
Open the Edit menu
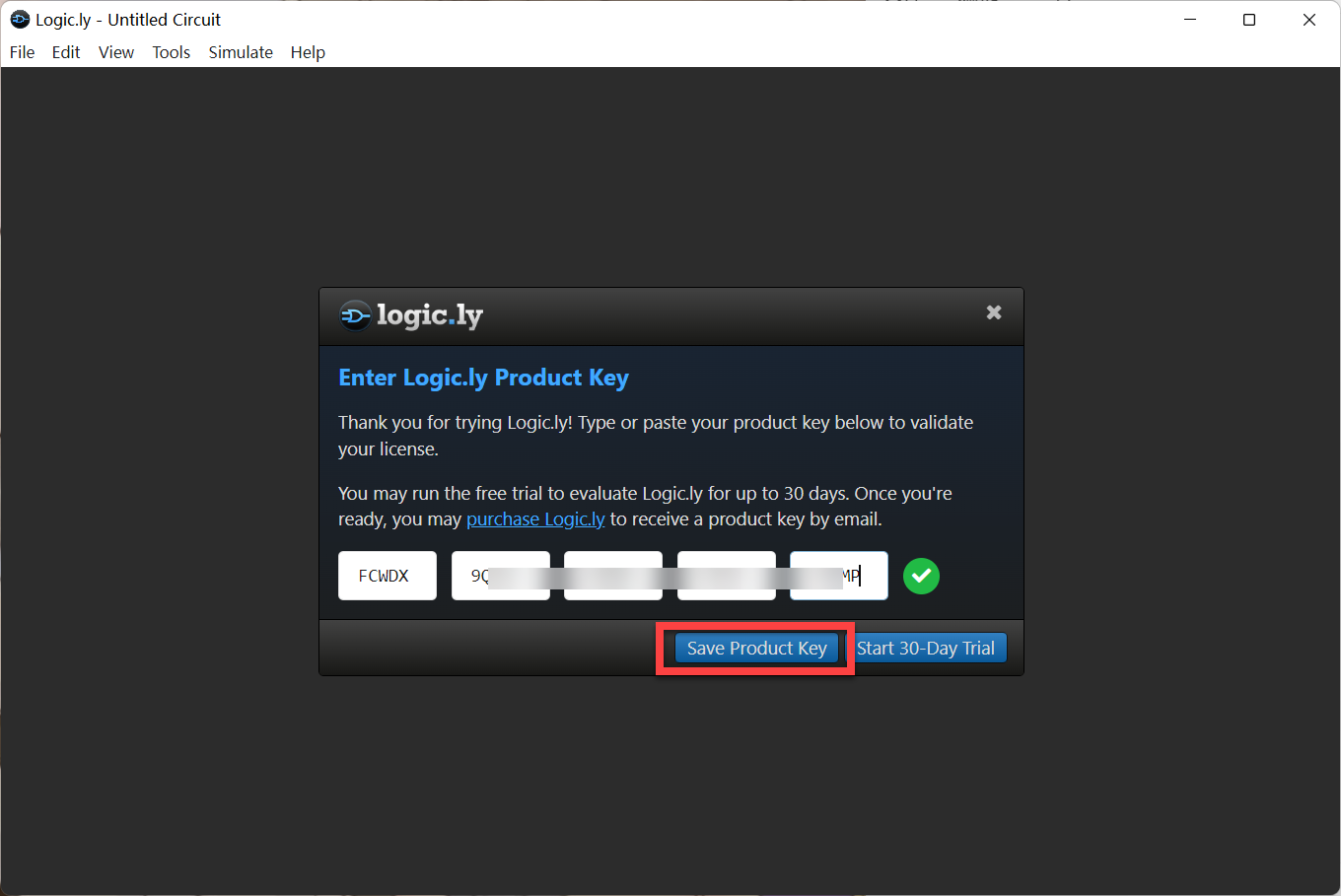click(66, 52)
